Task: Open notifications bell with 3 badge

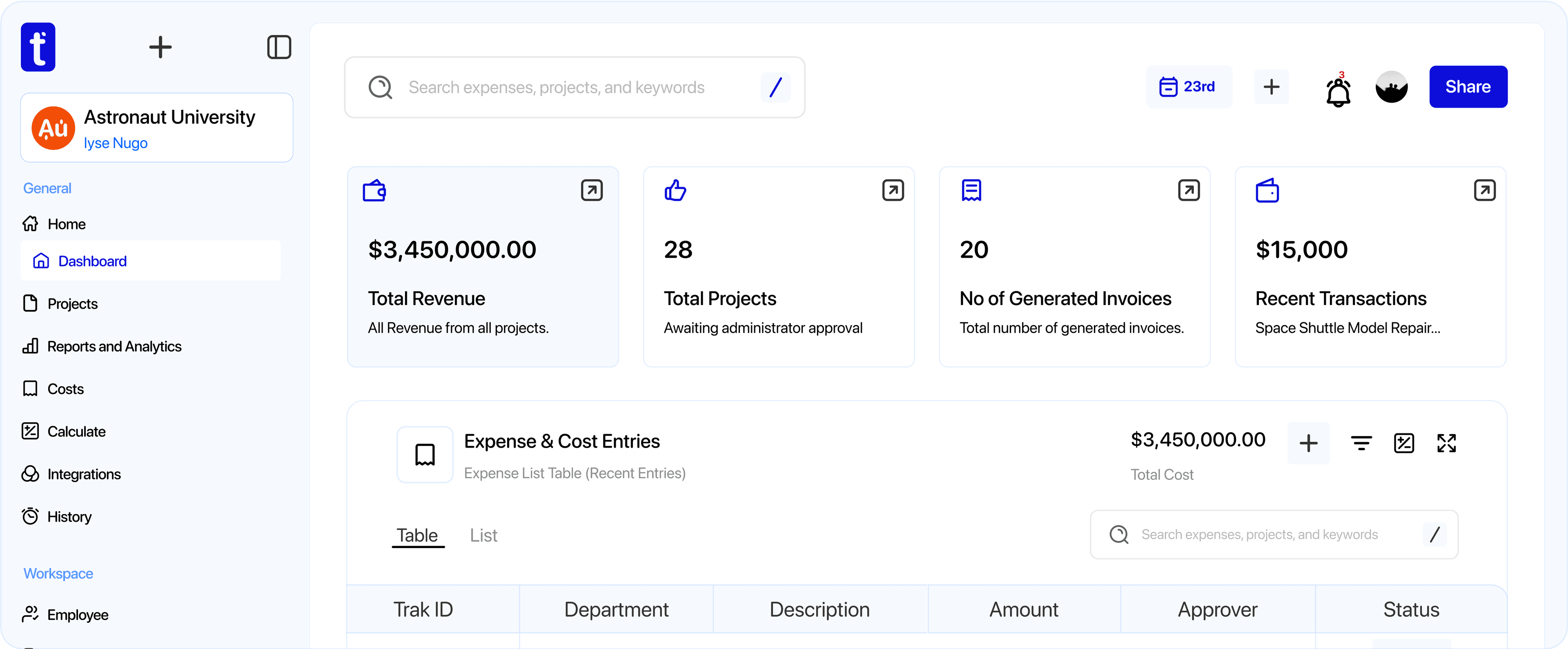Action: [x=1338, y=89]
